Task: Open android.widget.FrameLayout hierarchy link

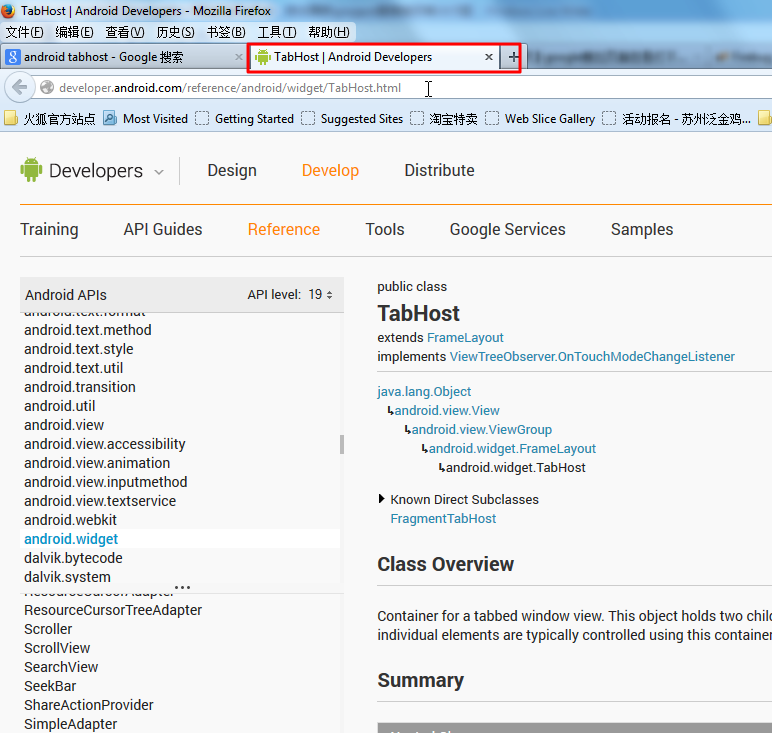Action: [512, 448]
